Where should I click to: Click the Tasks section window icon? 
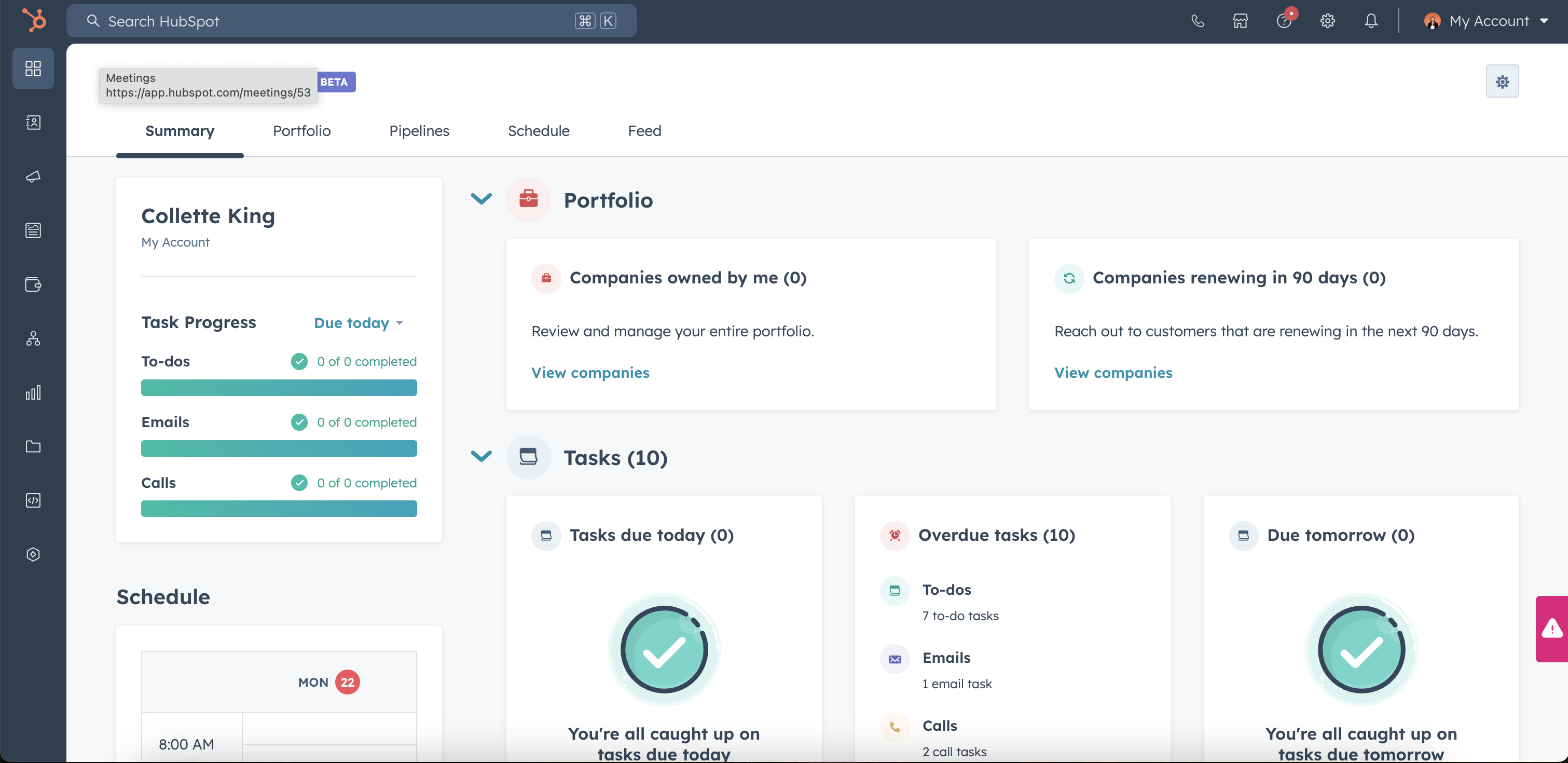pos(528,457)
